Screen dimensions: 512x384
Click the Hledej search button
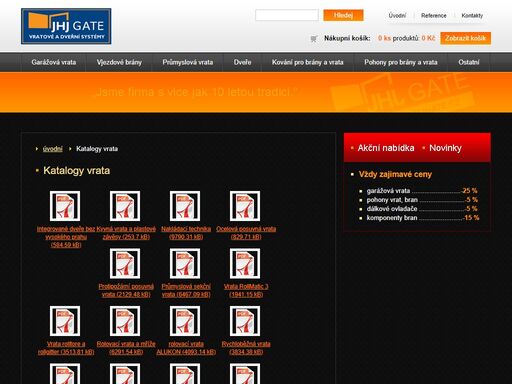click(343, 15)
